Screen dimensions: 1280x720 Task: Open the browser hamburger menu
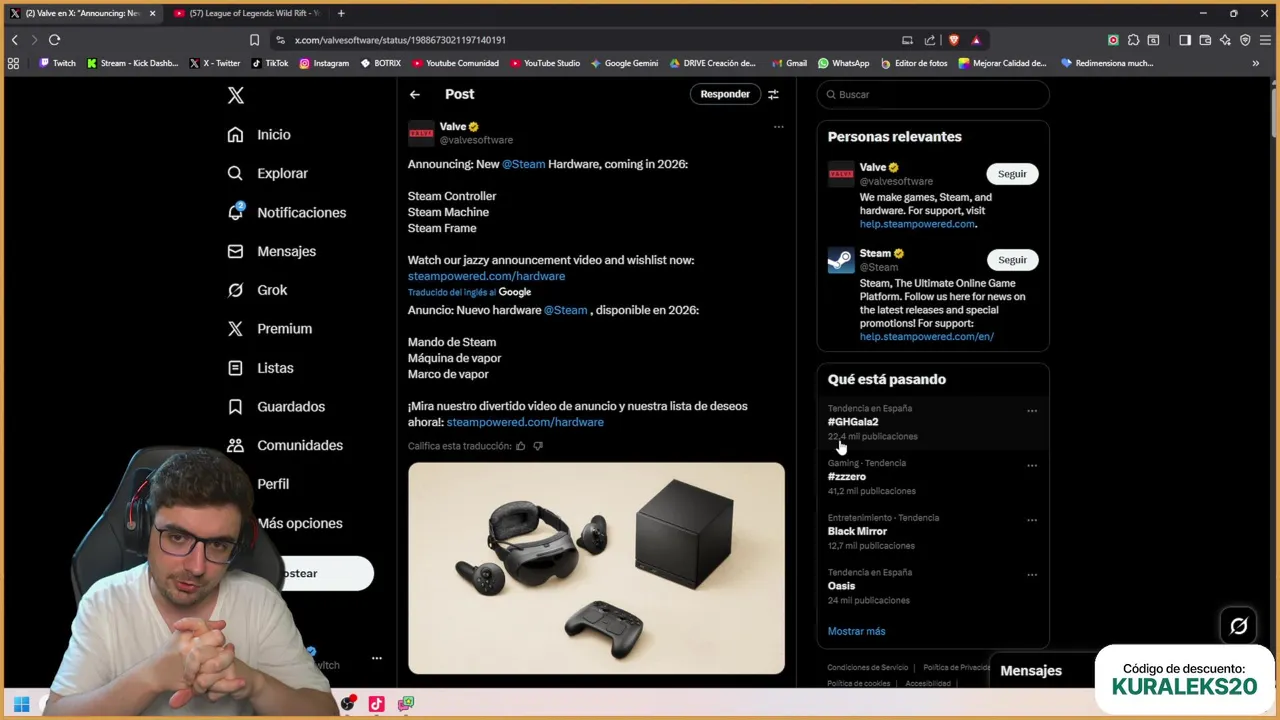1265,40
